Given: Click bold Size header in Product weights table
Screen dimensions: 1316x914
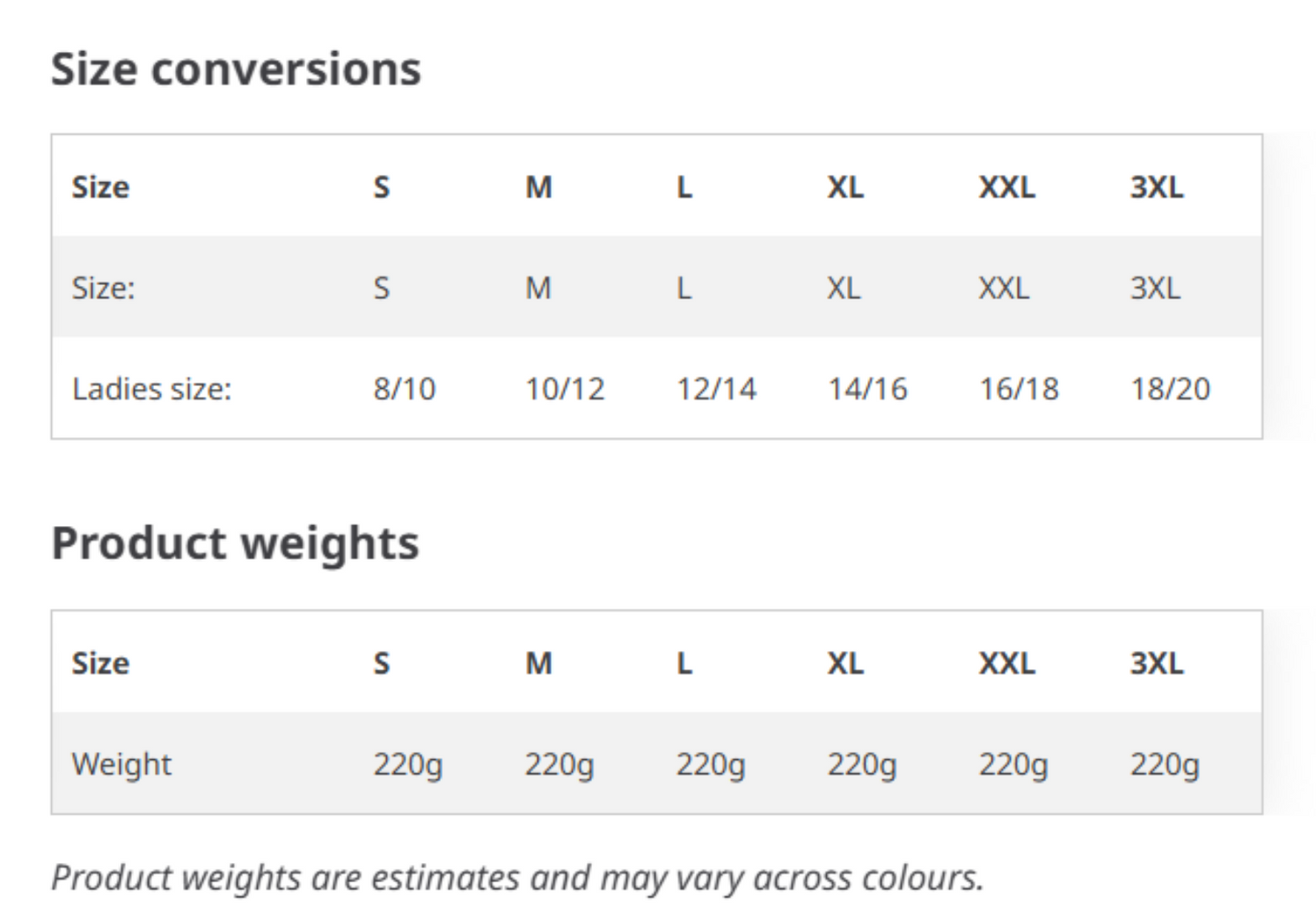Looking at the screenshot, I should [100, 664].
